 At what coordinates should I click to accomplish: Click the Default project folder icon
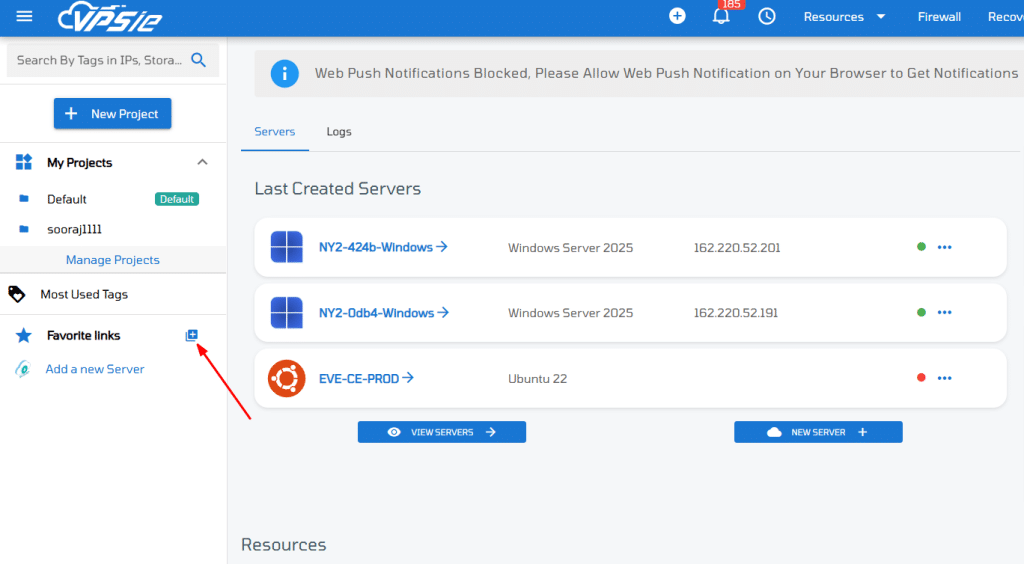(24, 198)
